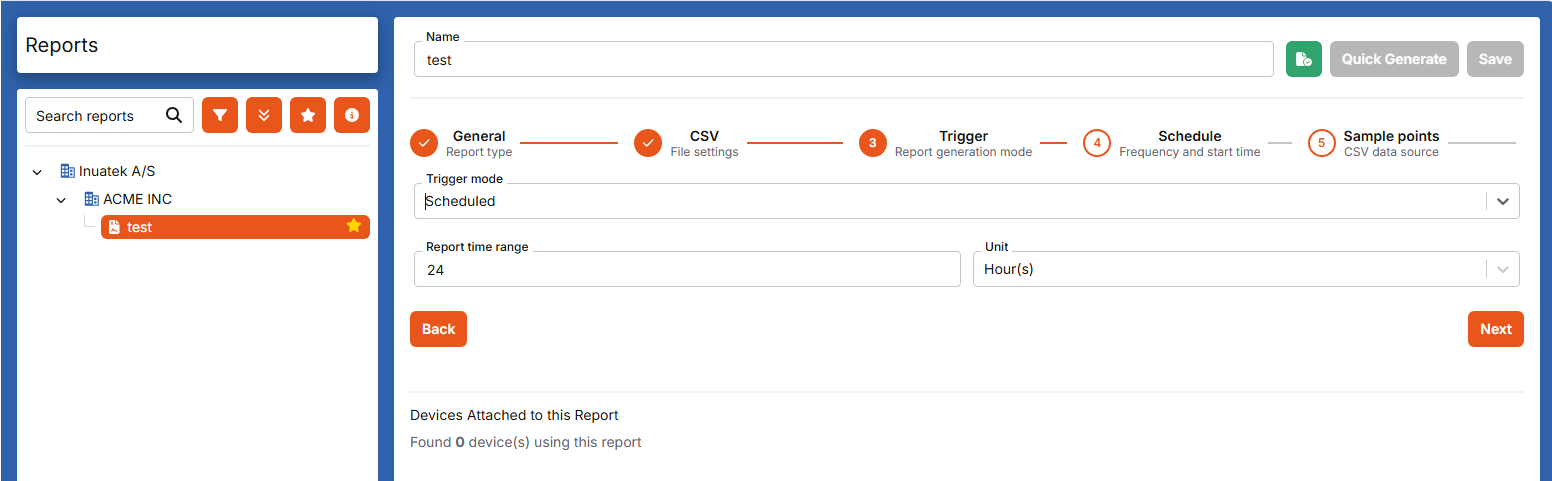1552x481 pixels.
Task: Click the search magnifier icon
Action: pyautogui.click(x=174, y=115)
